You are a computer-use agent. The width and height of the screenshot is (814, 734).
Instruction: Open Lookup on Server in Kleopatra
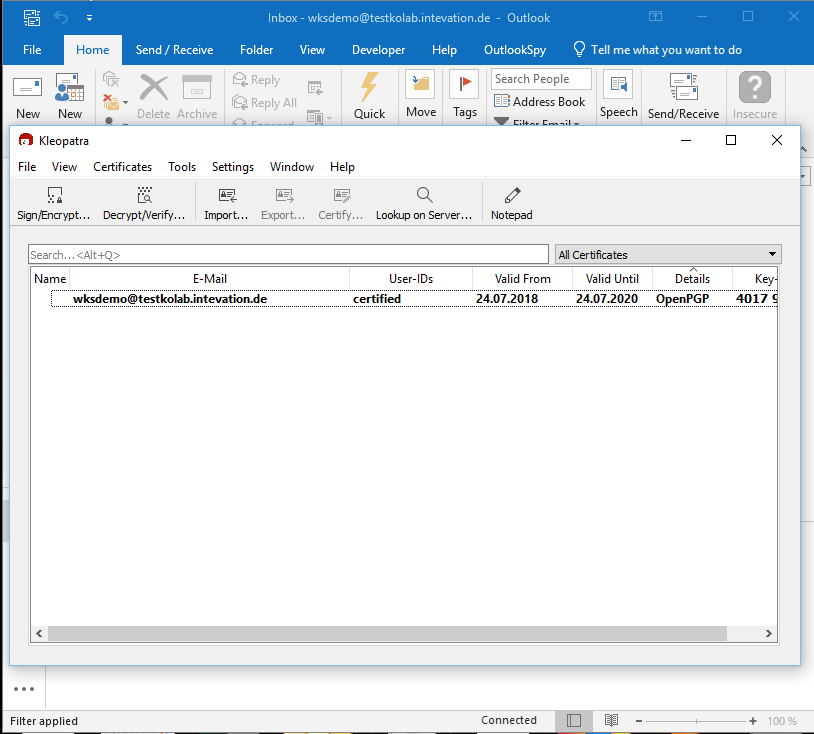click(424, 195)
